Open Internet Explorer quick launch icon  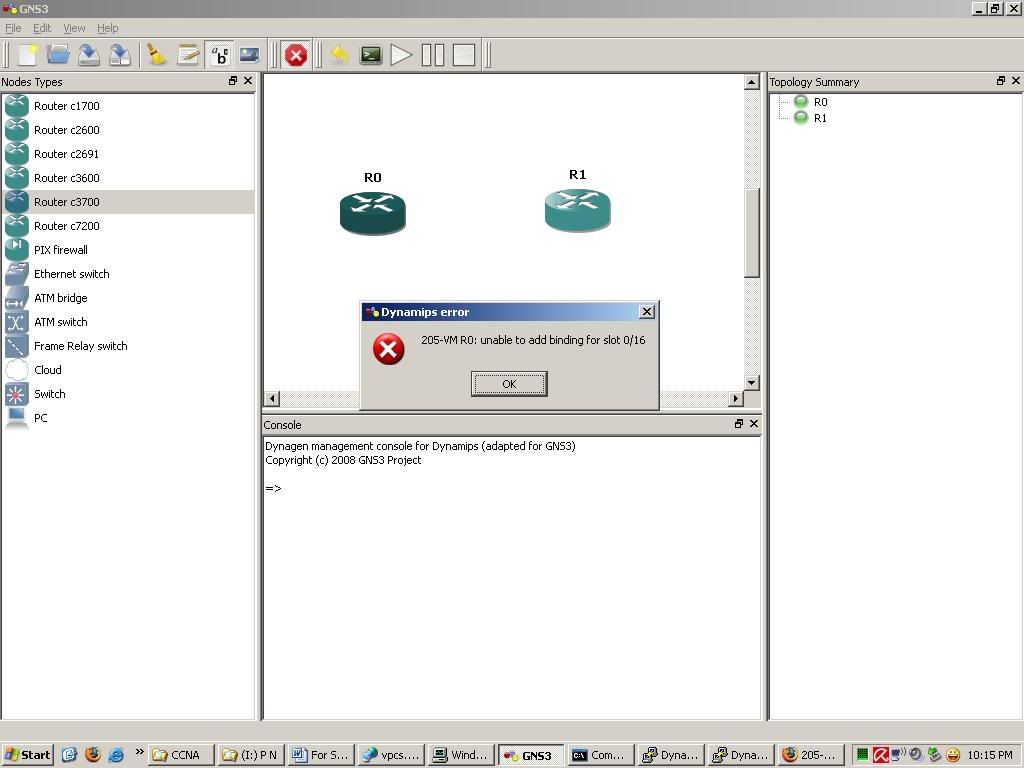pos(116,755)
